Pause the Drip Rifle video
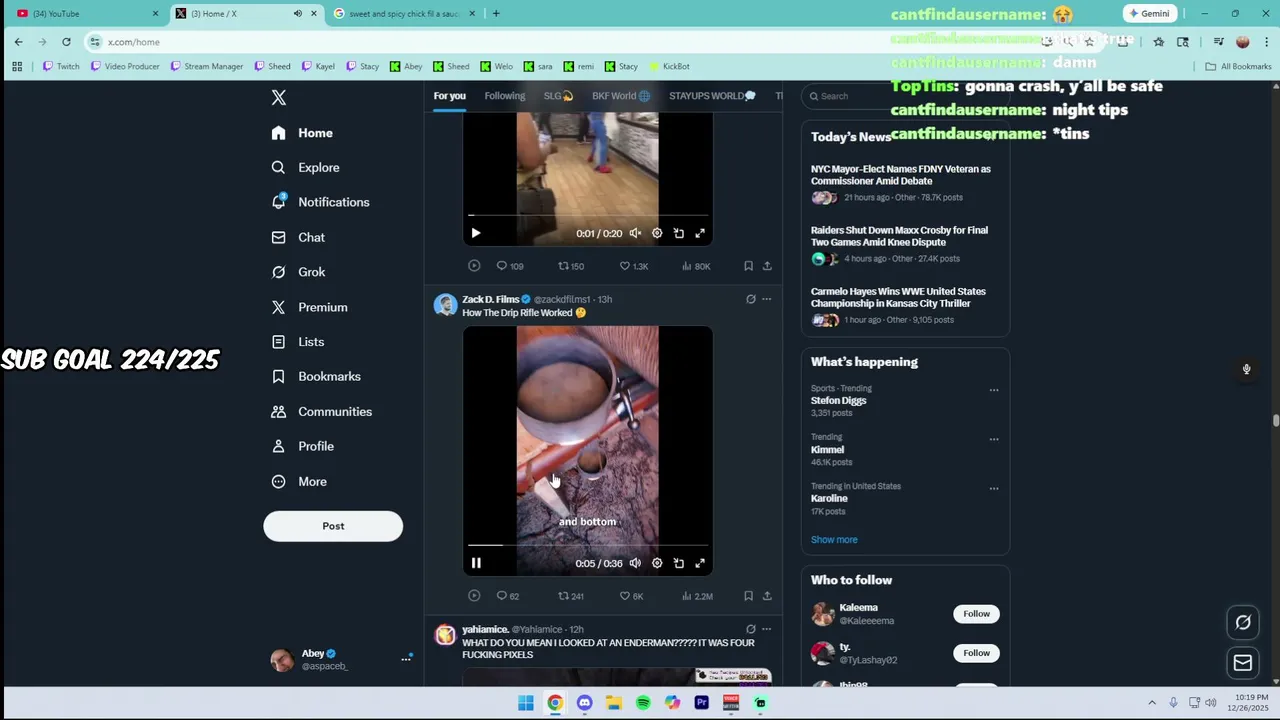The height and width of the screenshot is (720, 1280). pos(476,563)
